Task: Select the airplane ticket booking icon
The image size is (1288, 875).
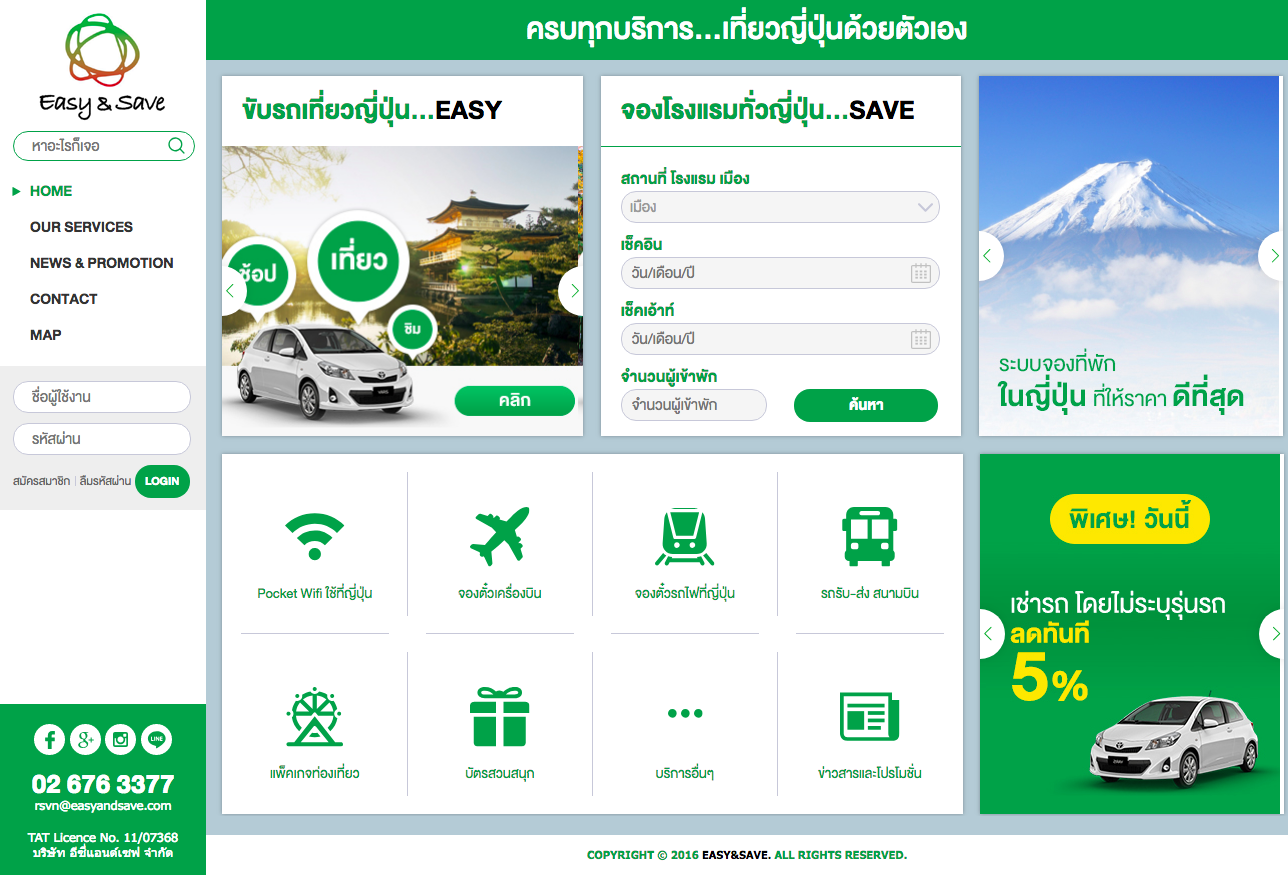Action: pyautogui.click(x=500, y=536)
